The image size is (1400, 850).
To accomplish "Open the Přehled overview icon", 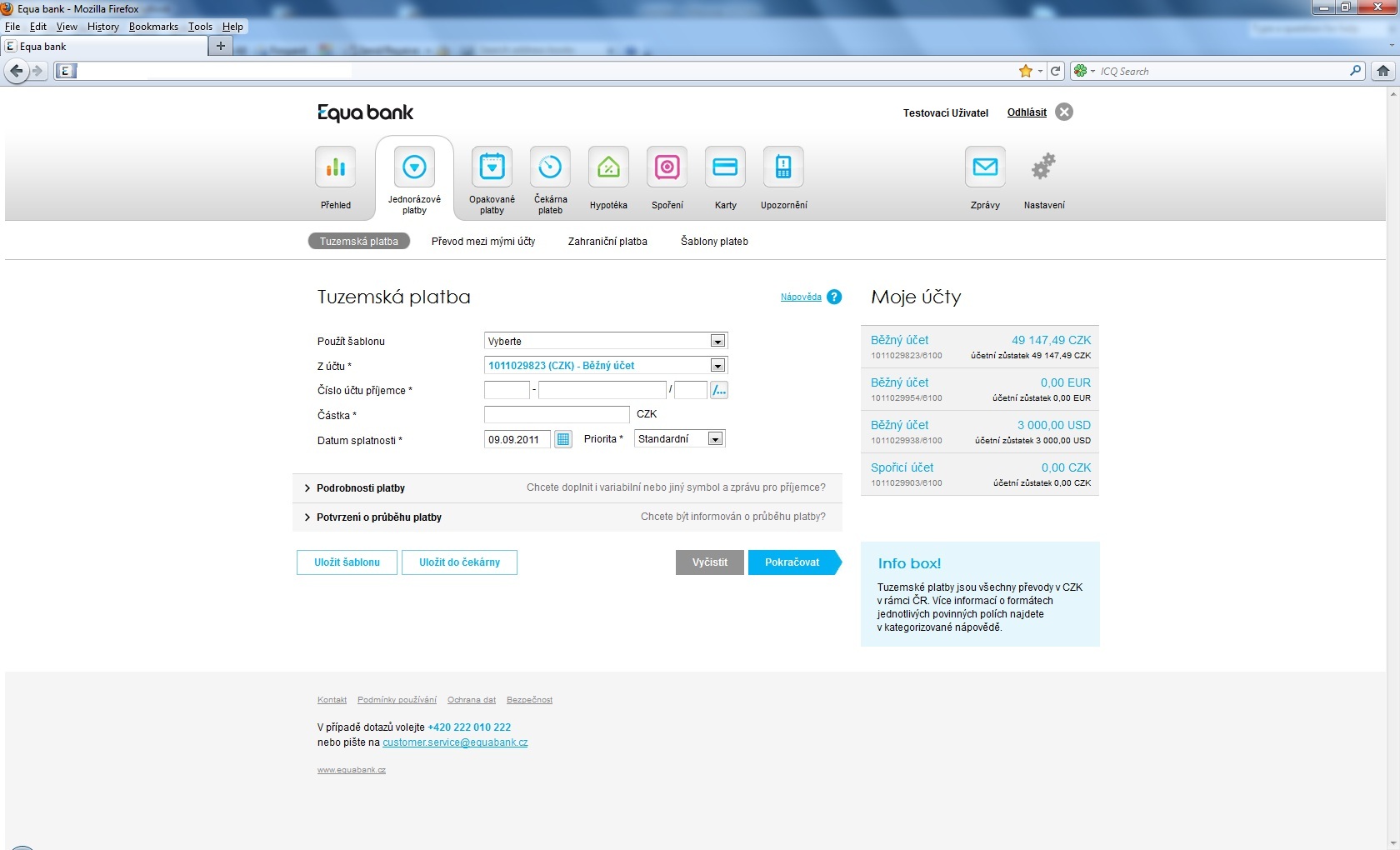I will click(x=336, y=167).
